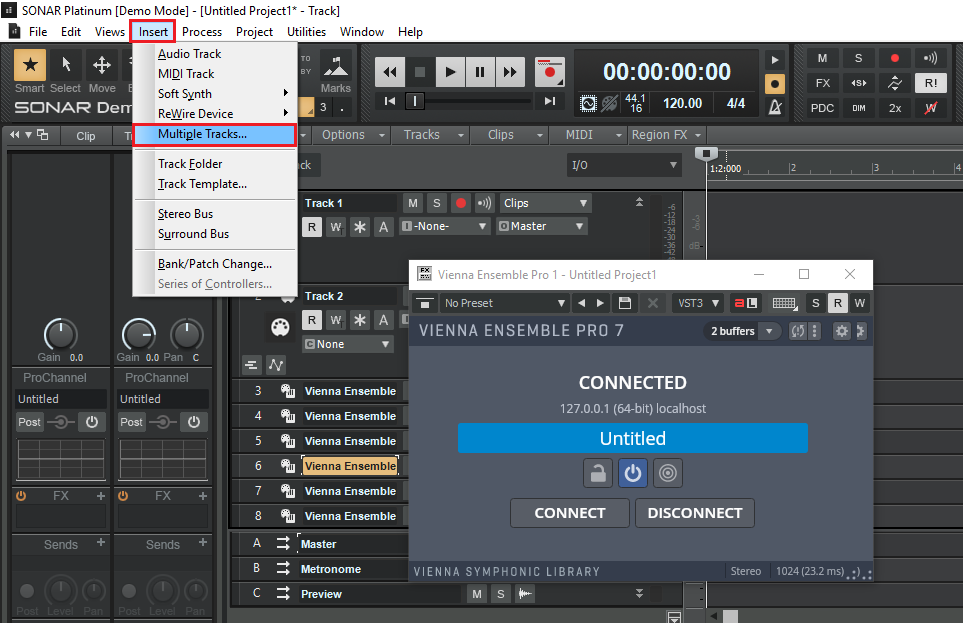
Task: Pause playback in the transport
Action: (480, 72)
